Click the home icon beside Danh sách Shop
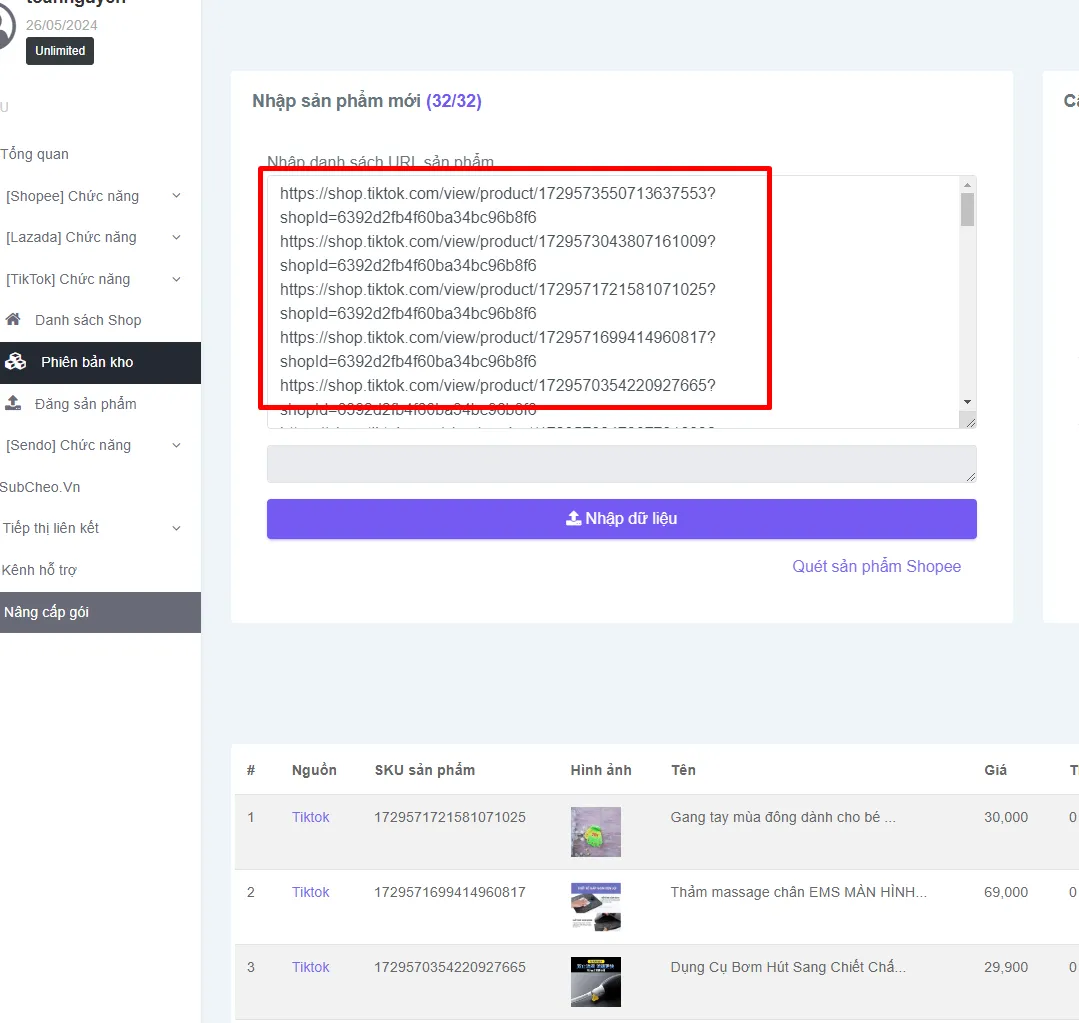The height and width of the screenshot is (1023, 1079). tap(12, 319)
